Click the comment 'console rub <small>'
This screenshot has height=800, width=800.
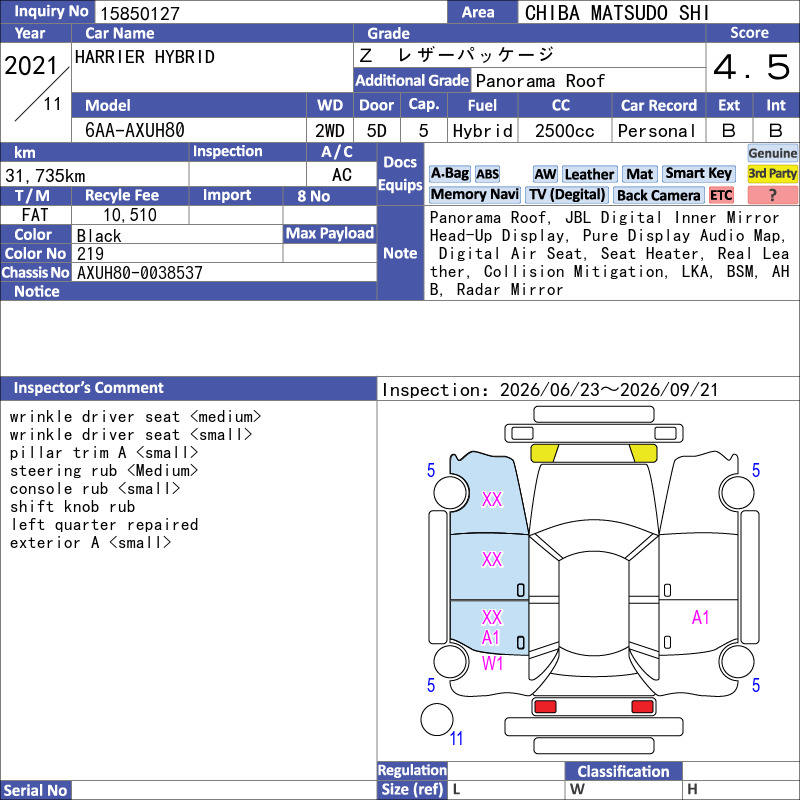click(x=95, y=489)
